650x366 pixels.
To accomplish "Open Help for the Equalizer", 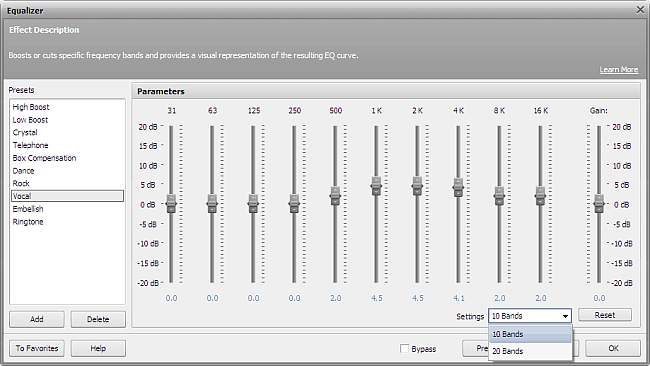I will coord(98,348).
